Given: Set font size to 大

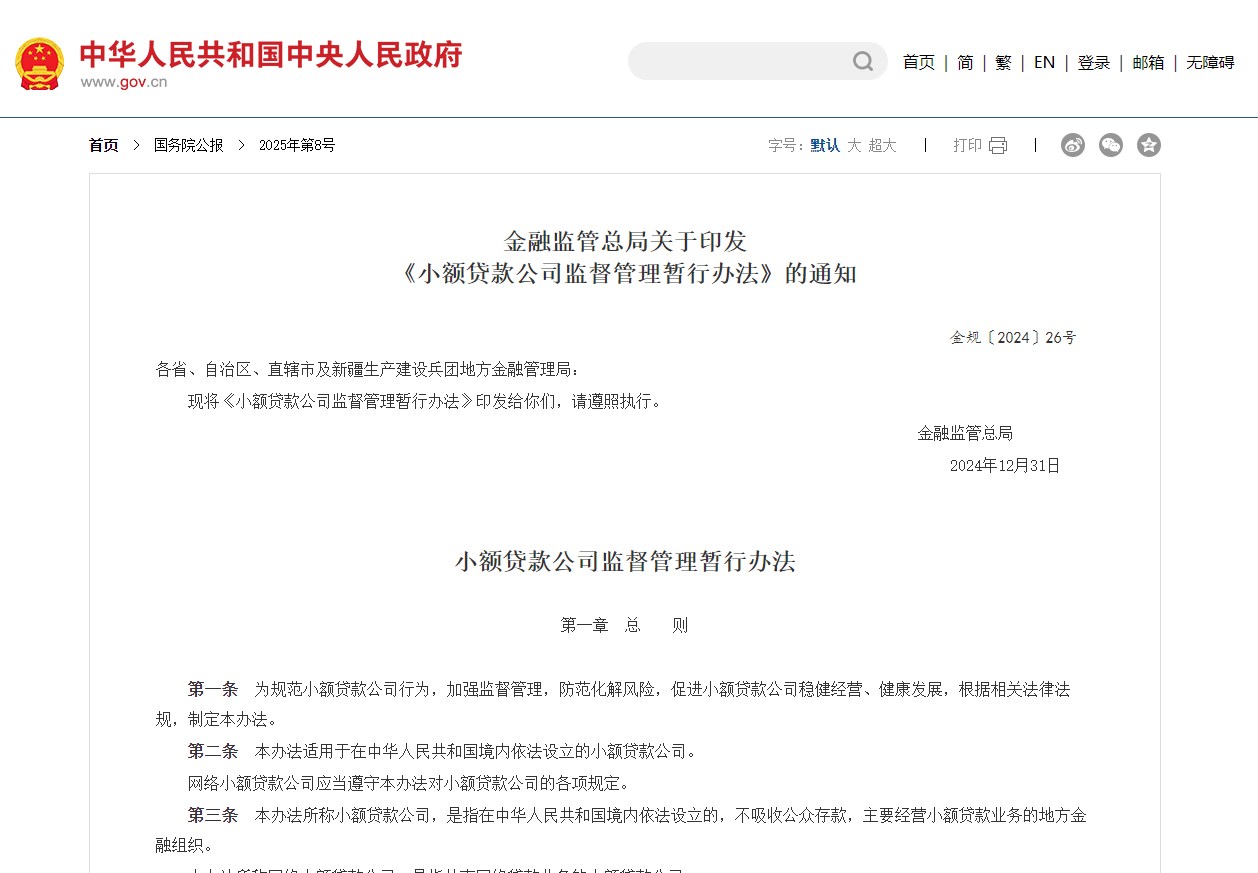Looking at the screenshot, I should click(x=854, y=145).
